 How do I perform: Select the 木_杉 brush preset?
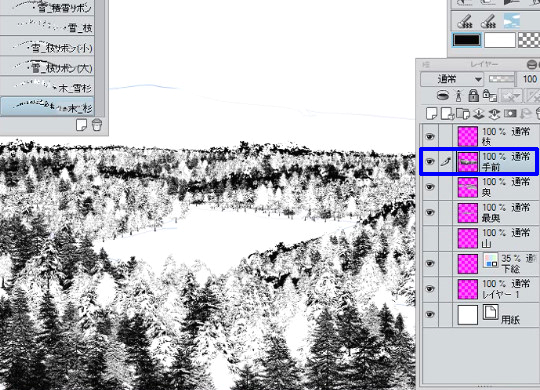point(47,107)
